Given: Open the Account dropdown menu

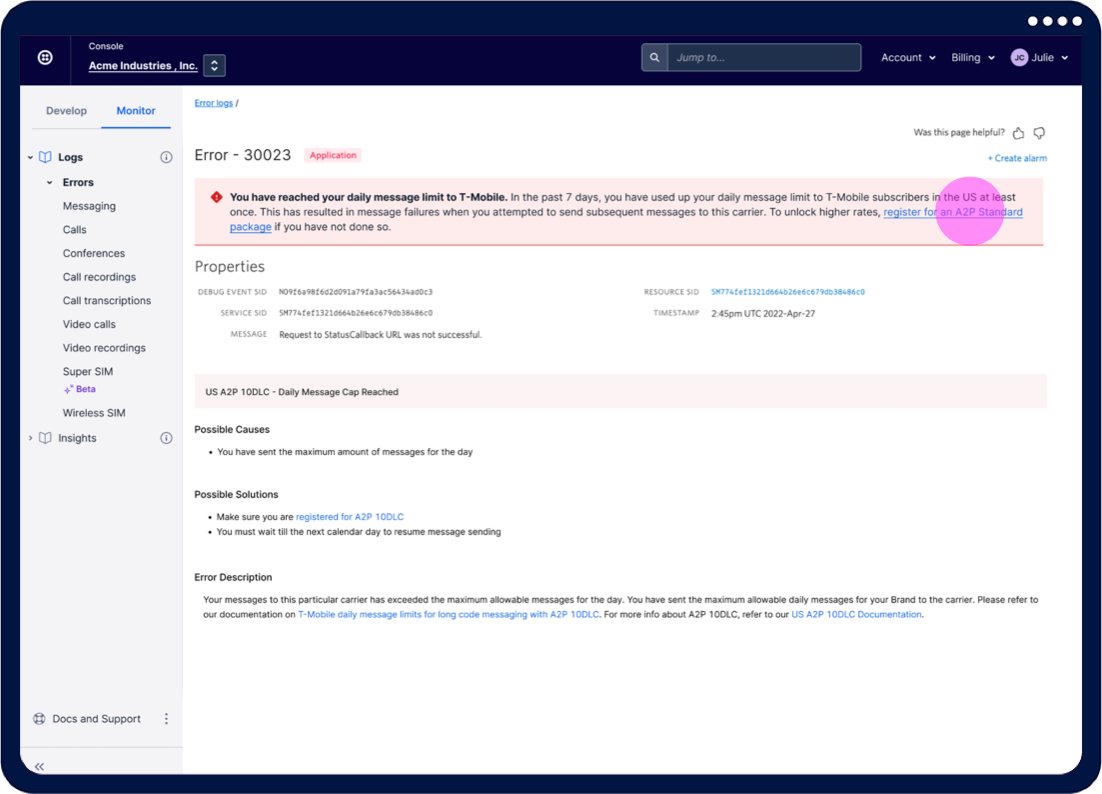Looking at the screenshot, I should tap(908, 58).
